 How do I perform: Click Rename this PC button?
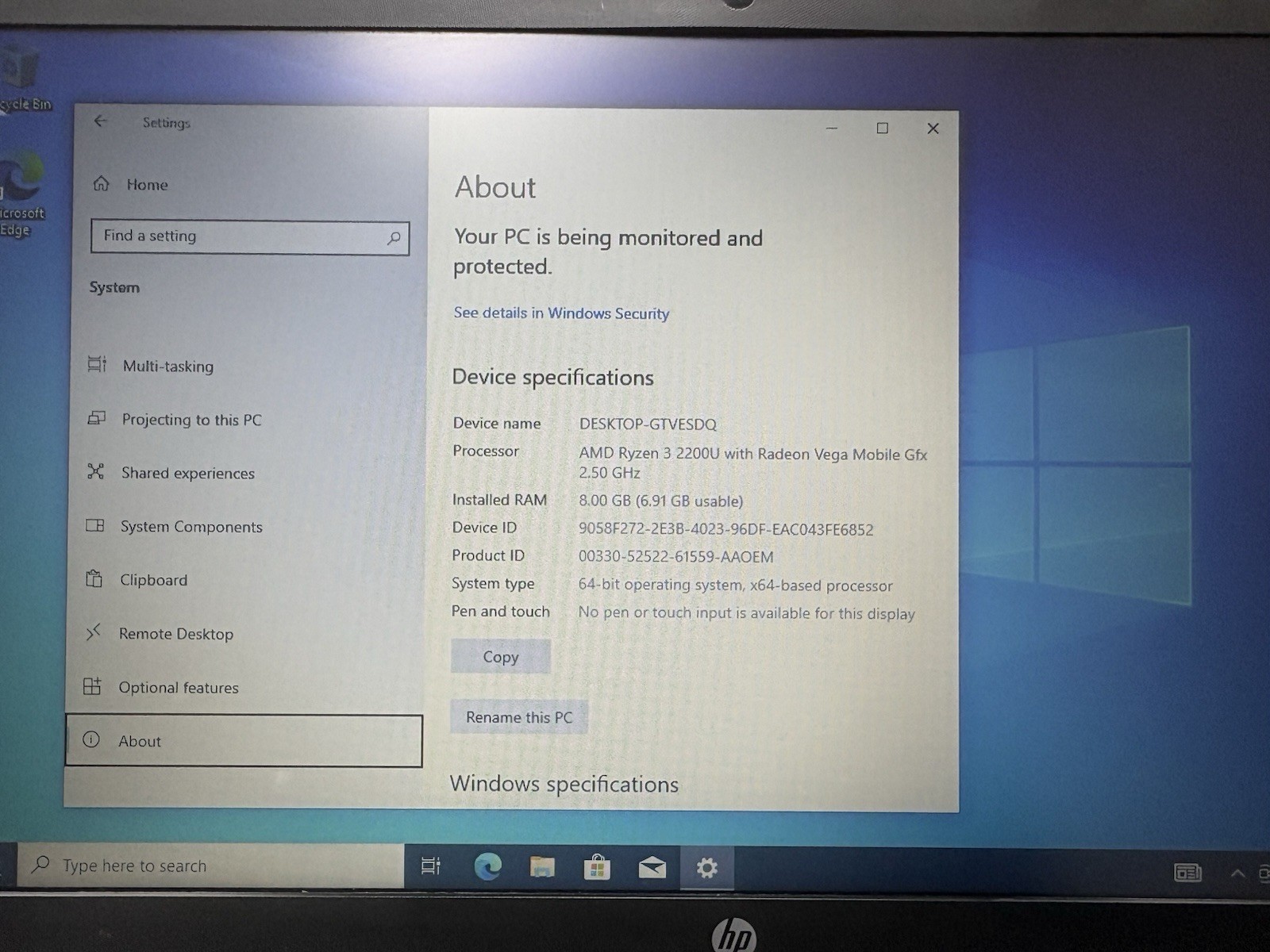pyautogui.click(x=519, y=717)
